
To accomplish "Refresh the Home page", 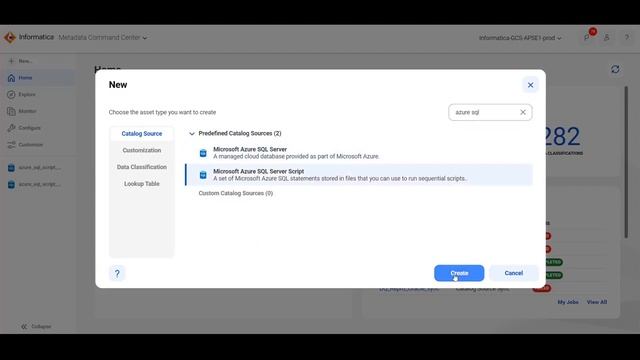I will point(615,69).
